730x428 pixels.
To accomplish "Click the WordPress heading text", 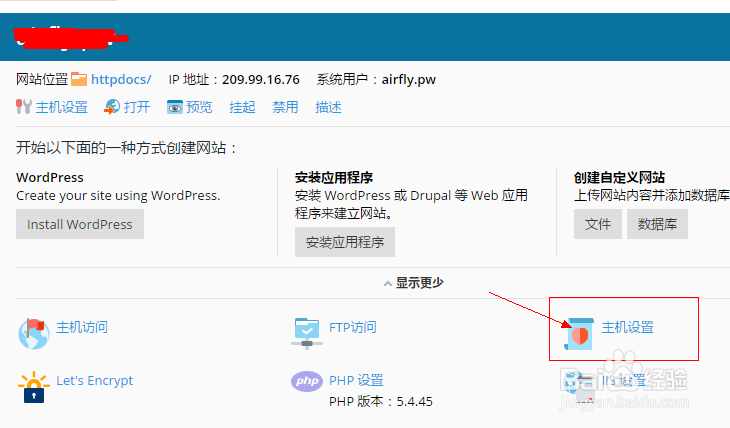I will coord(50,177).
